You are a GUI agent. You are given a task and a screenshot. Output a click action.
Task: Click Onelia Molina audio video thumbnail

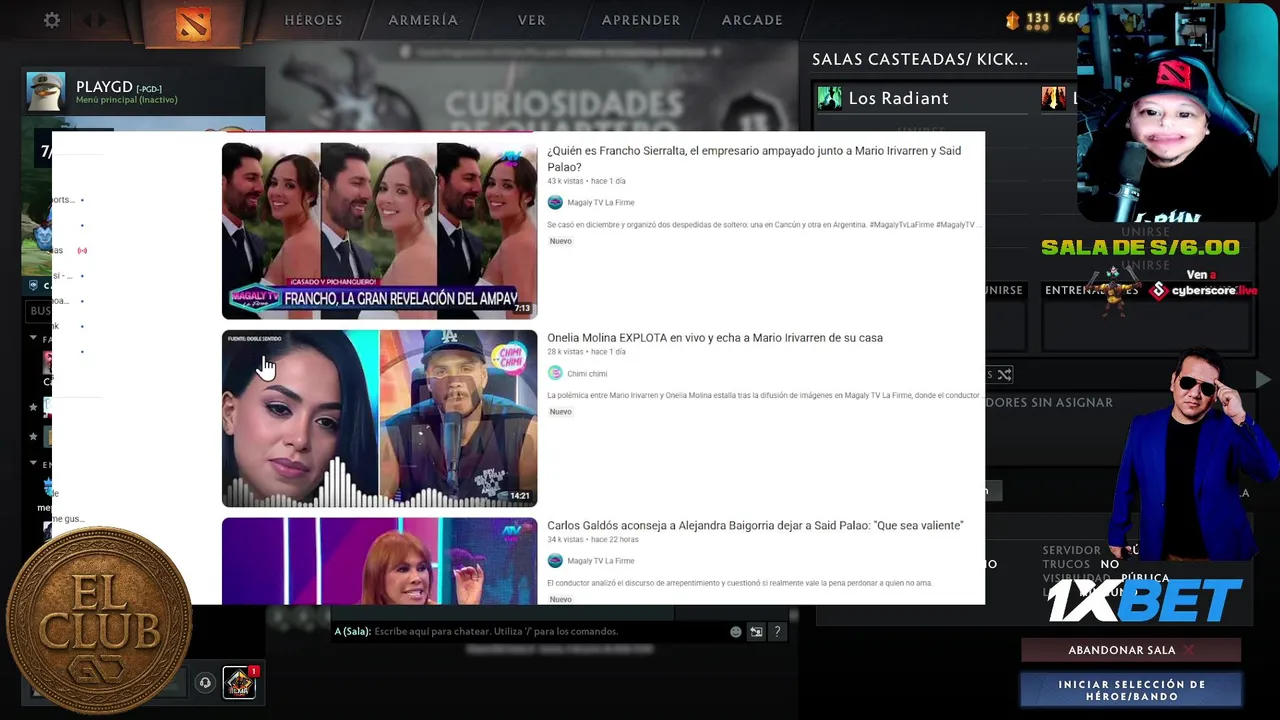(379, 418)
